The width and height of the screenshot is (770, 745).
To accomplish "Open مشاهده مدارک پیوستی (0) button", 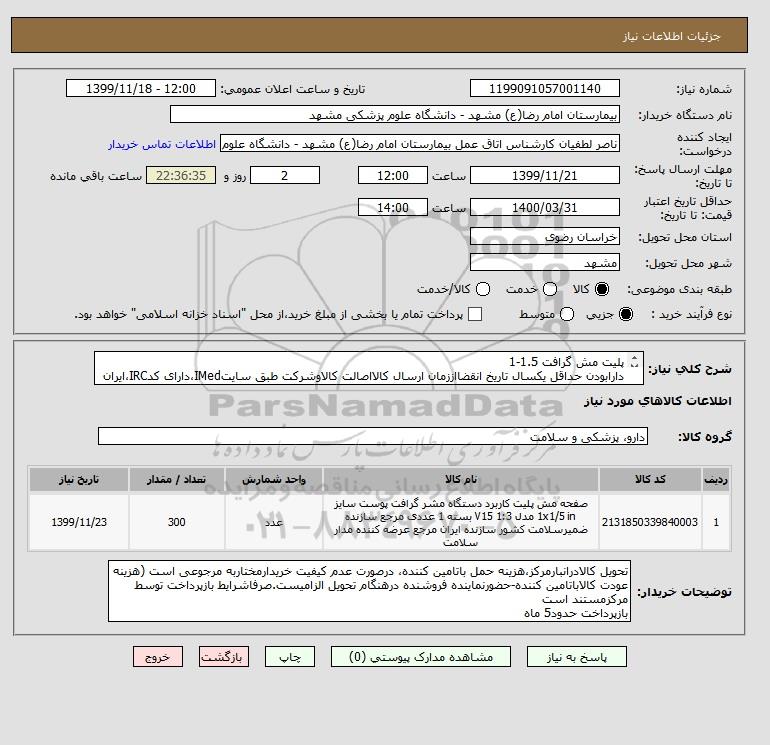I will pos(421,657).
